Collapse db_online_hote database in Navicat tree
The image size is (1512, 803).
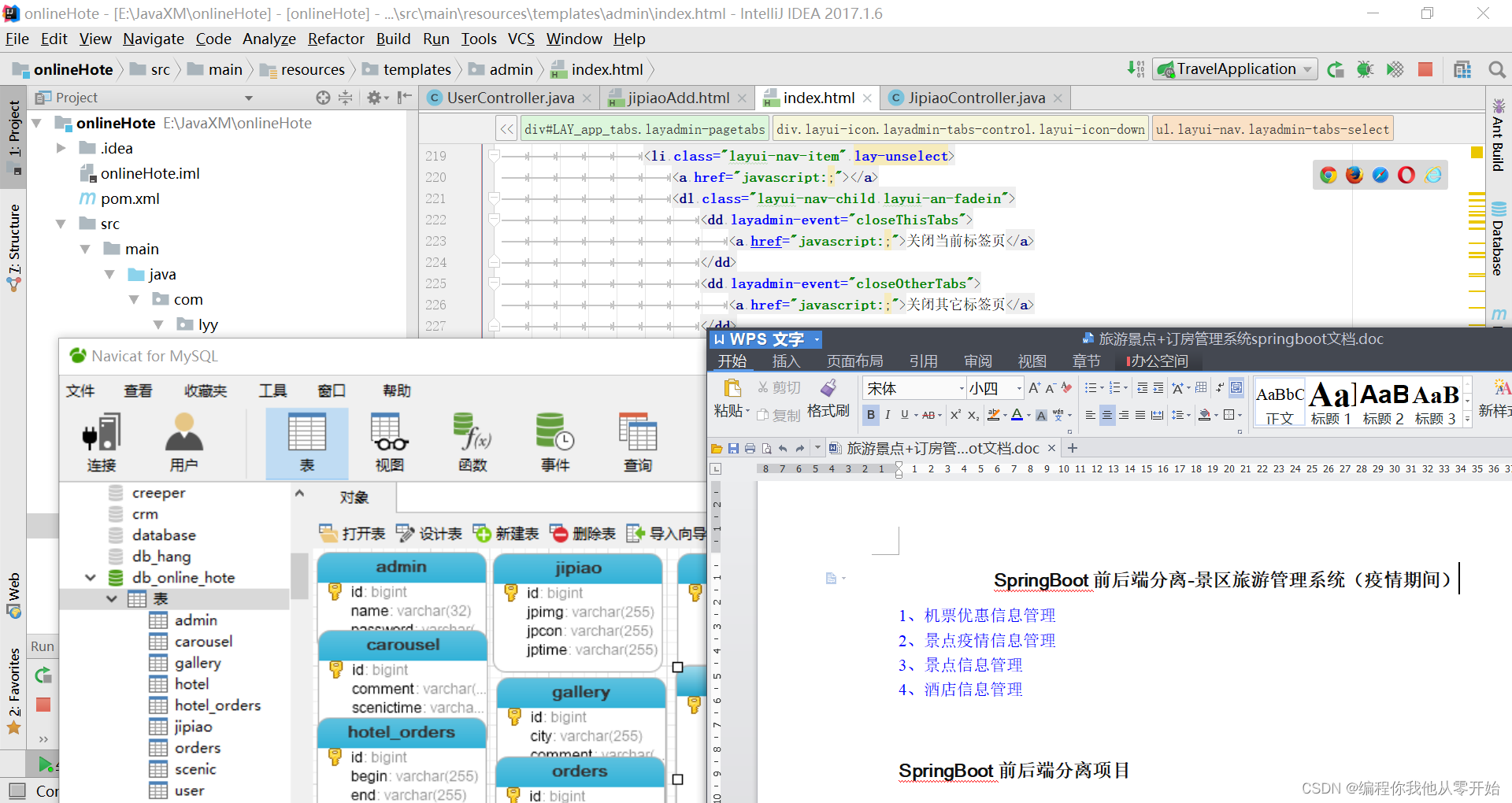coord(91,578)
